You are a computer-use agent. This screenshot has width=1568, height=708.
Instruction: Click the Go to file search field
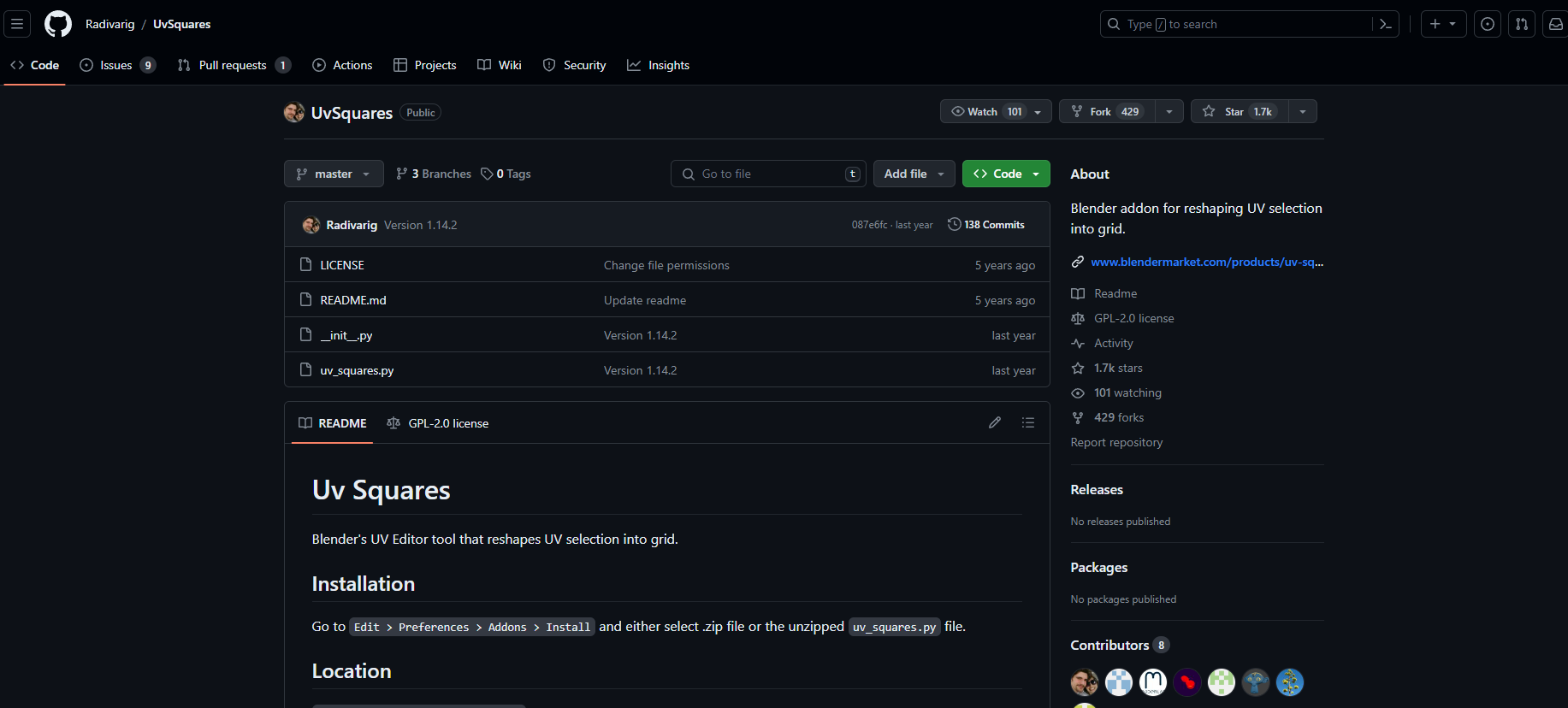point(769,174)
